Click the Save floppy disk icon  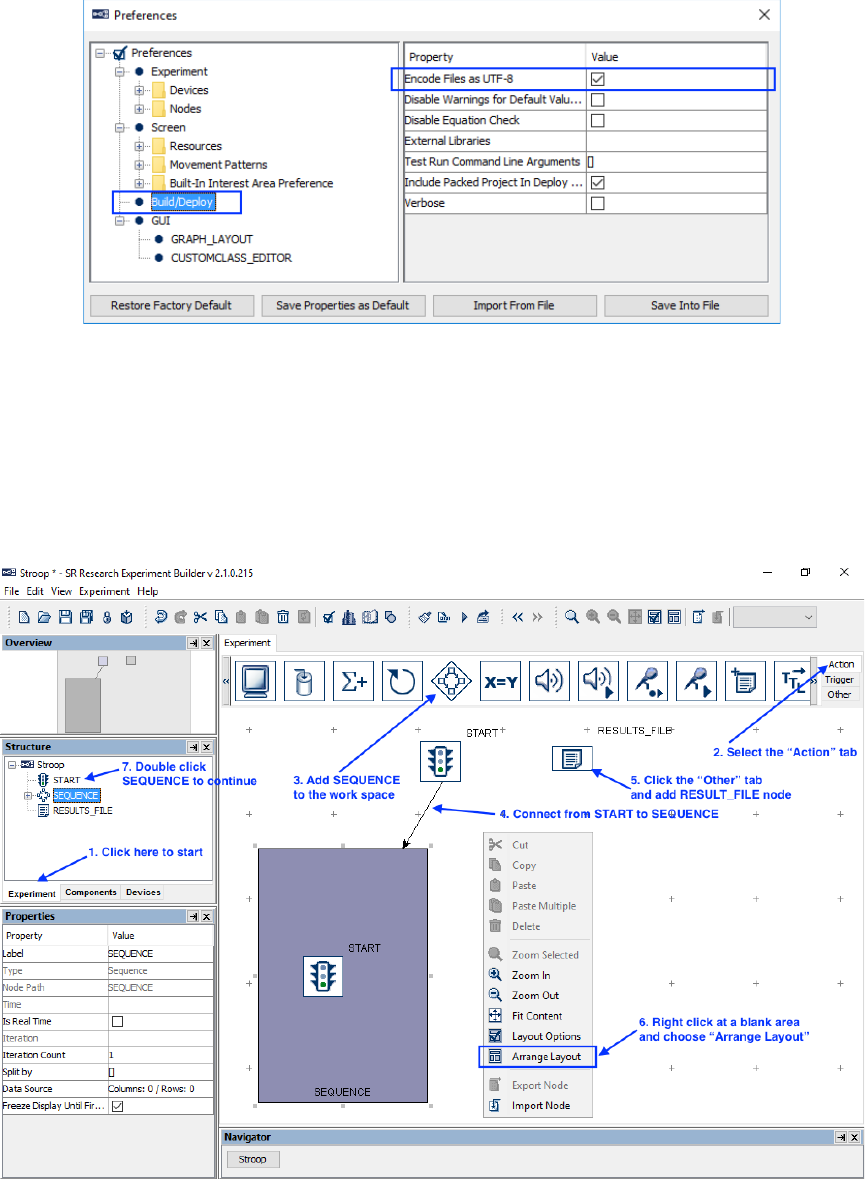click(65, 617)
